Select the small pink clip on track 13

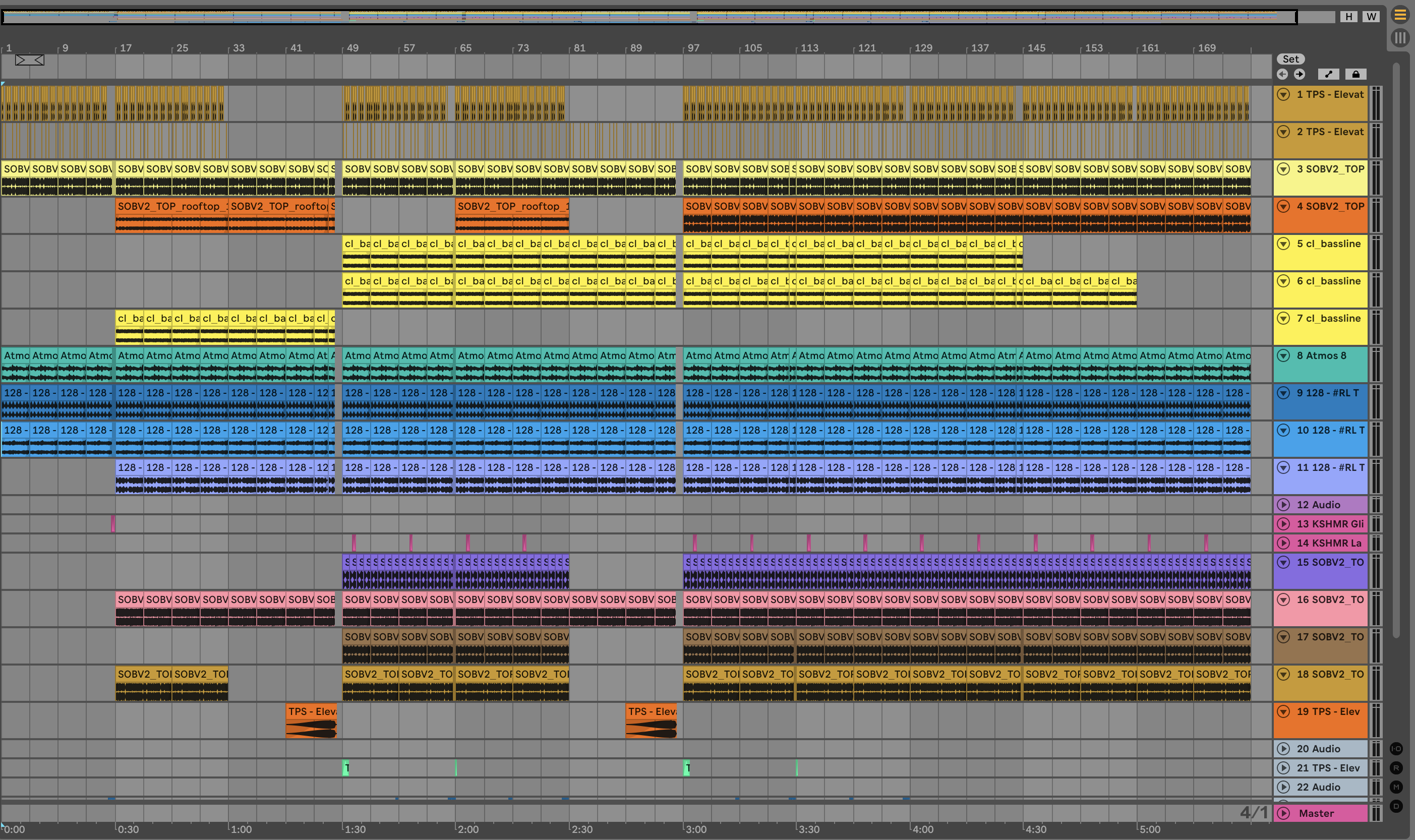coord(113,523)
